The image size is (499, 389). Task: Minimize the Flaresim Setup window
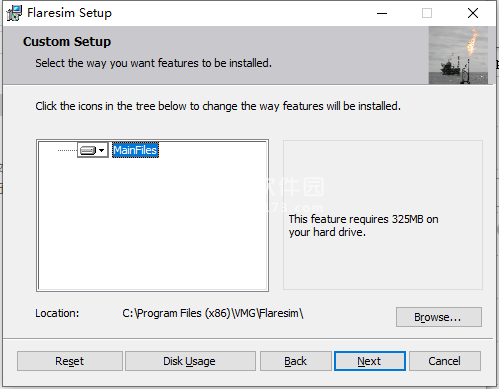[382, 13]
